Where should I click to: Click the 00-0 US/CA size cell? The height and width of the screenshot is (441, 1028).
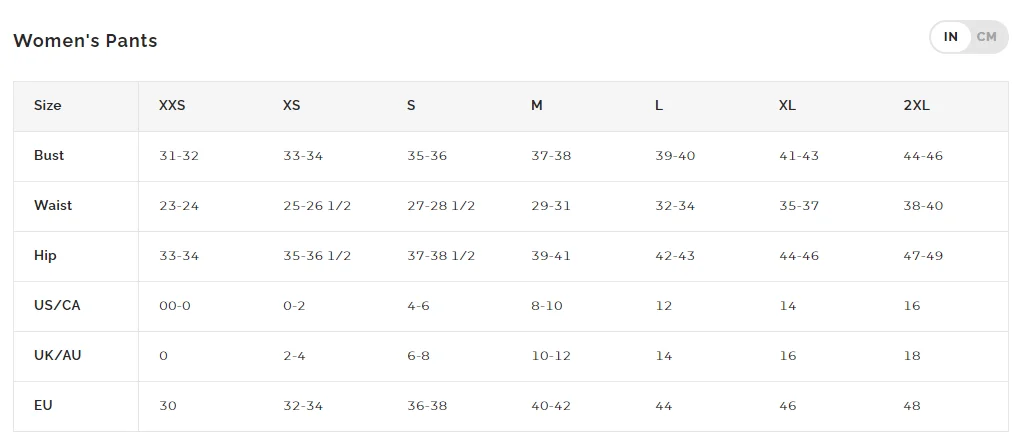point(175,306)
